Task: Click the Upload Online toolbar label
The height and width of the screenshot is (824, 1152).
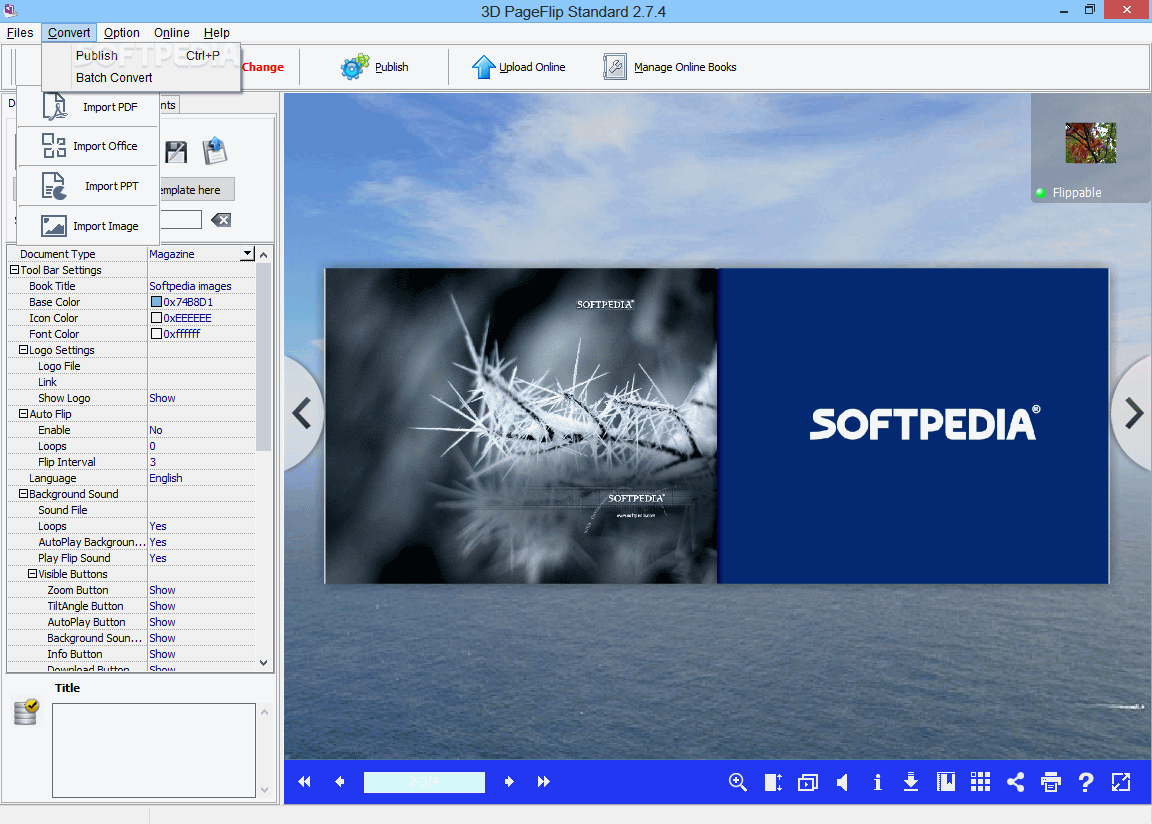Action: coord(532,67)
